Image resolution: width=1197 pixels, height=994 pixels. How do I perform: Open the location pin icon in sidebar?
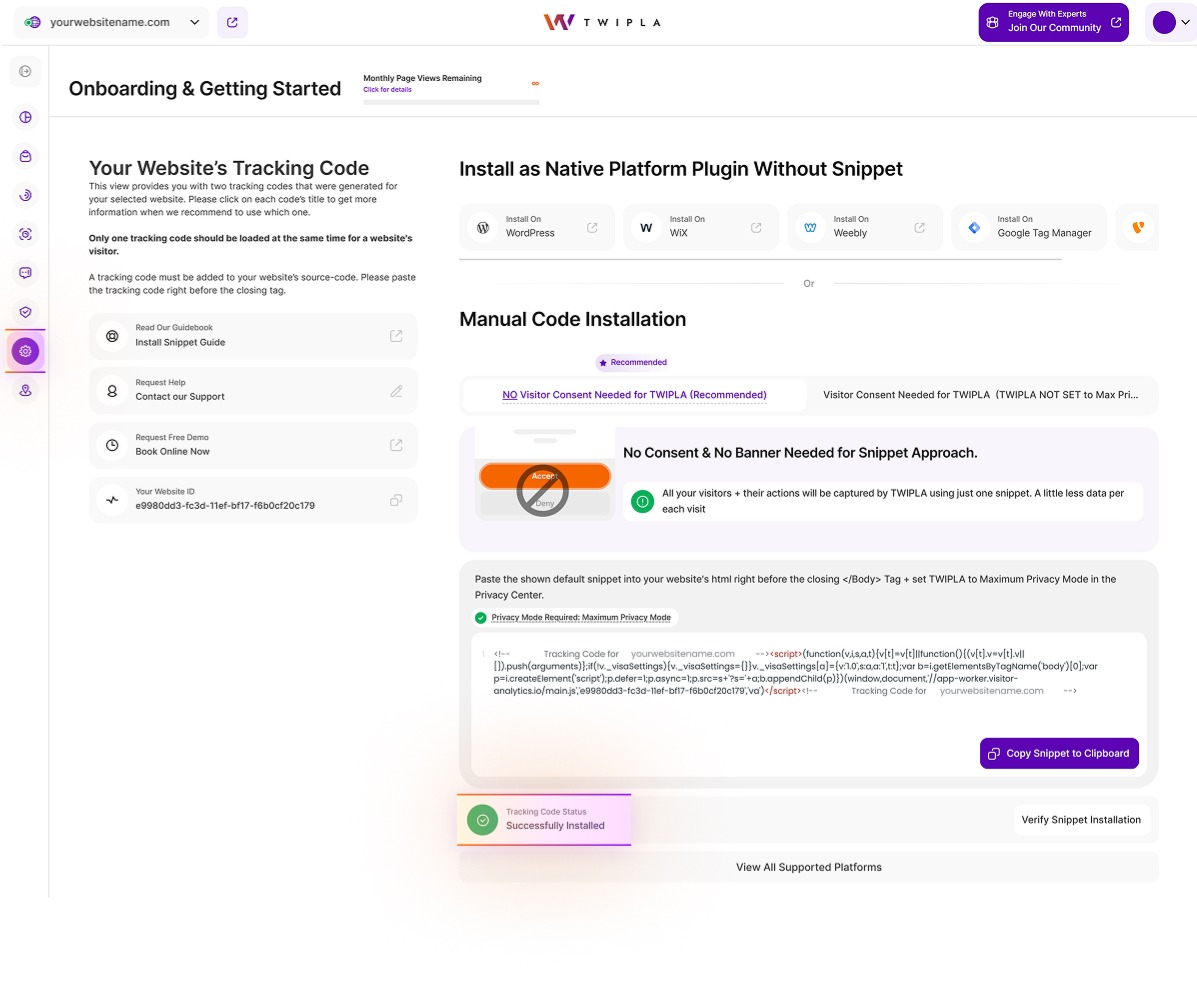[25, 391]
